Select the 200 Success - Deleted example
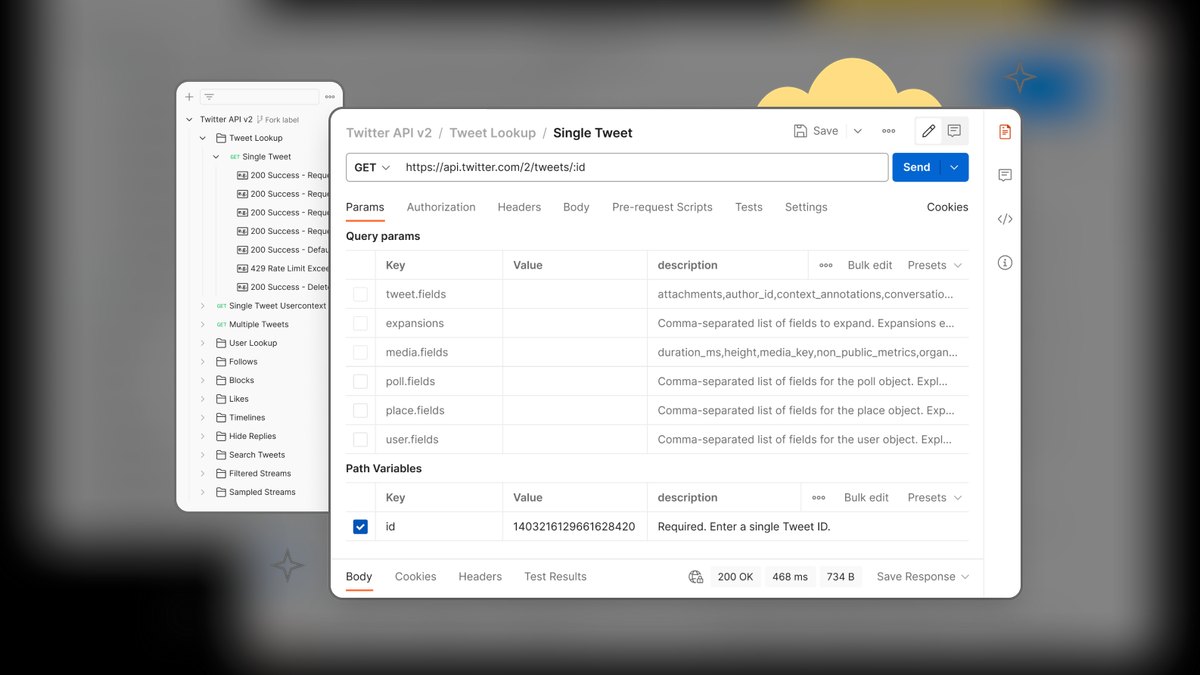 [283, 287]
